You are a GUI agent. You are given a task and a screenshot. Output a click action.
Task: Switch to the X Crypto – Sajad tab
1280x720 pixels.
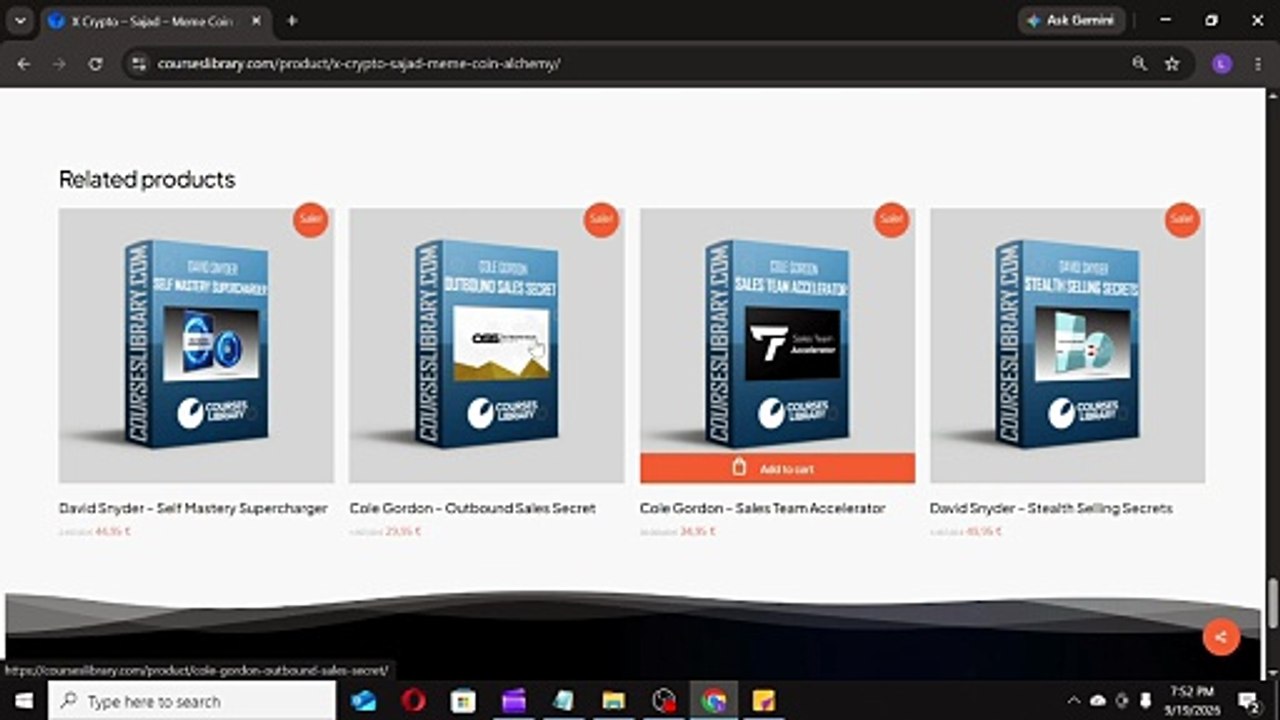click(x=155, y=21)
